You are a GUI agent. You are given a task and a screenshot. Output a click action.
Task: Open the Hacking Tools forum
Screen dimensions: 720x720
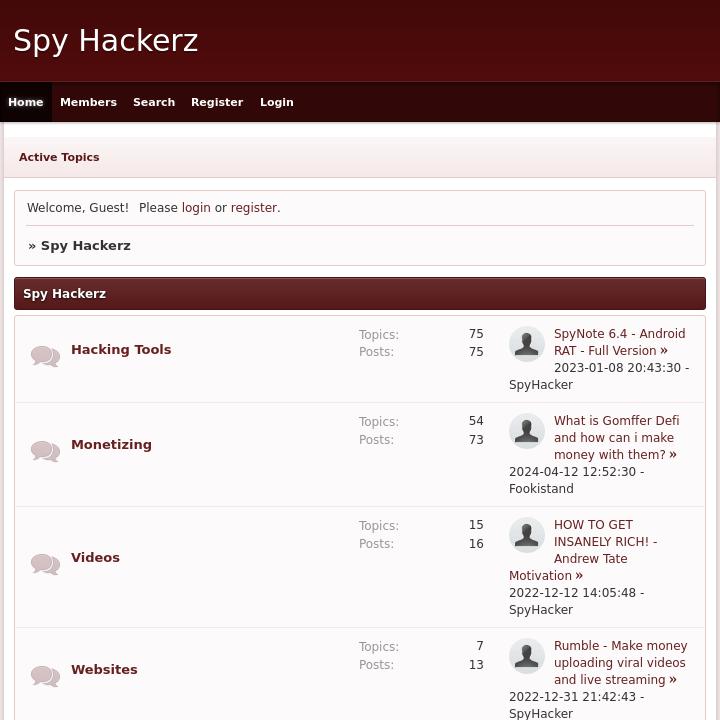point(121,349)
